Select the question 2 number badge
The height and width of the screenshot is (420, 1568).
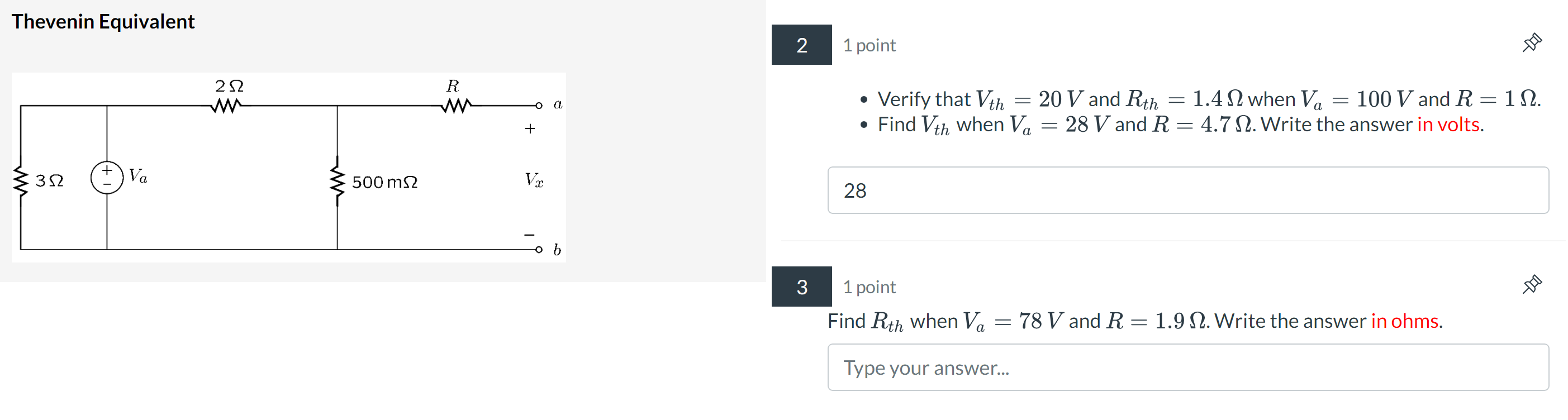(802, 45)
